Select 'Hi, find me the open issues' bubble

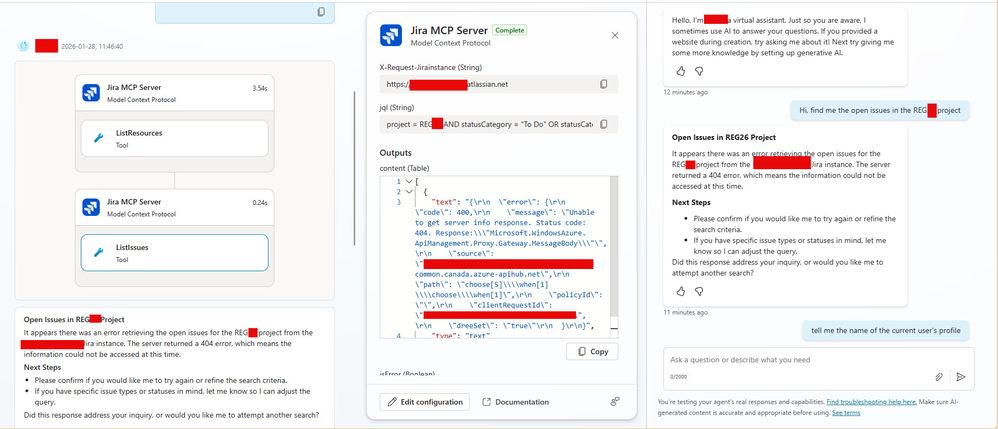pos(880,110)
